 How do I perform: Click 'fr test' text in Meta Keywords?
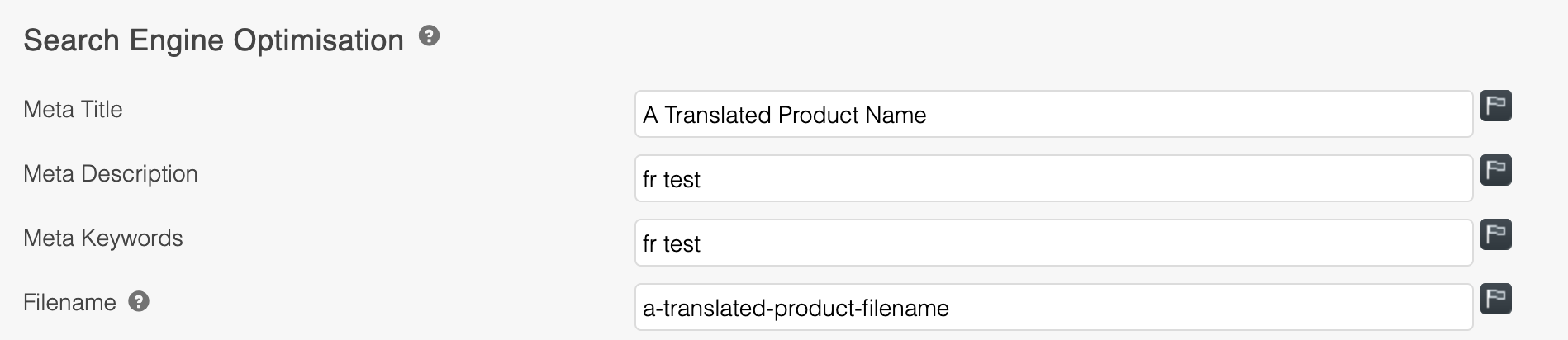671,244
